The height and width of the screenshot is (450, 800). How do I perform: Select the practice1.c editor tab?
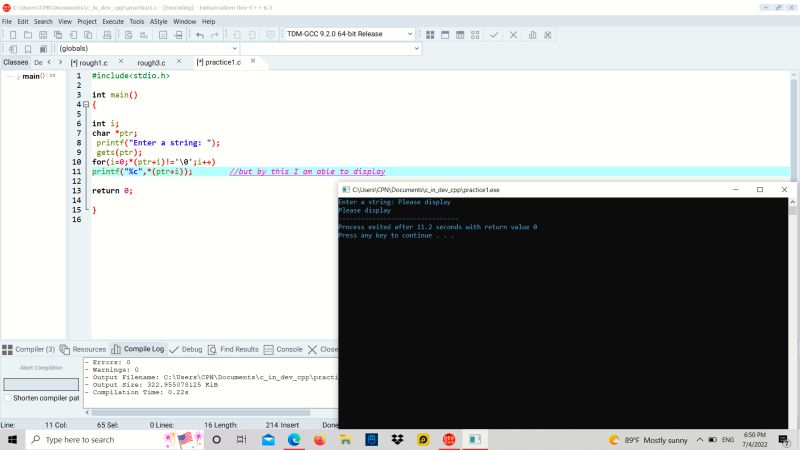(x=219, y=62)
